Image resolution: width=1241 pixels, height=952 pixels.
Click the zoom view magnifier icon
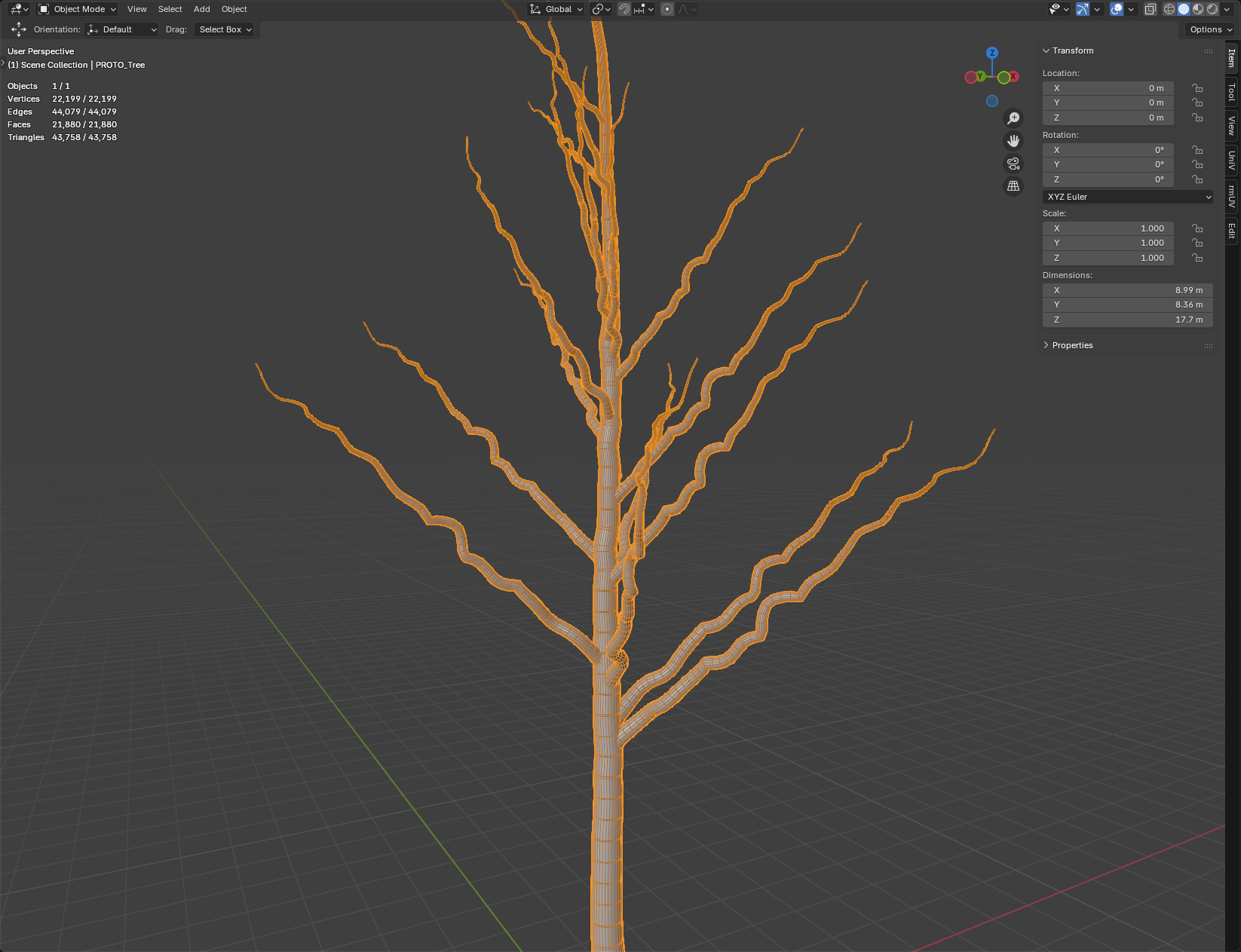[1013, 118]
